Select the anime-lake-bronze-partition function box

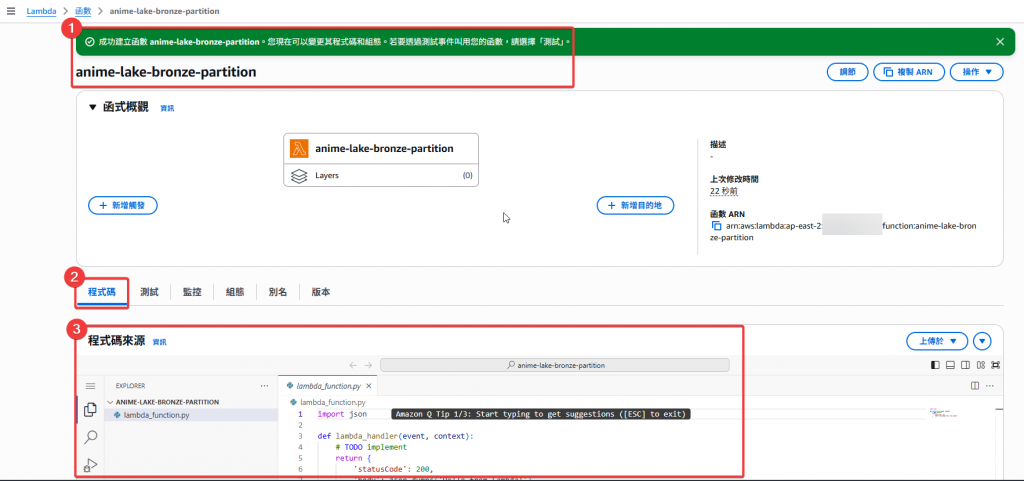(x=381, y=148)
